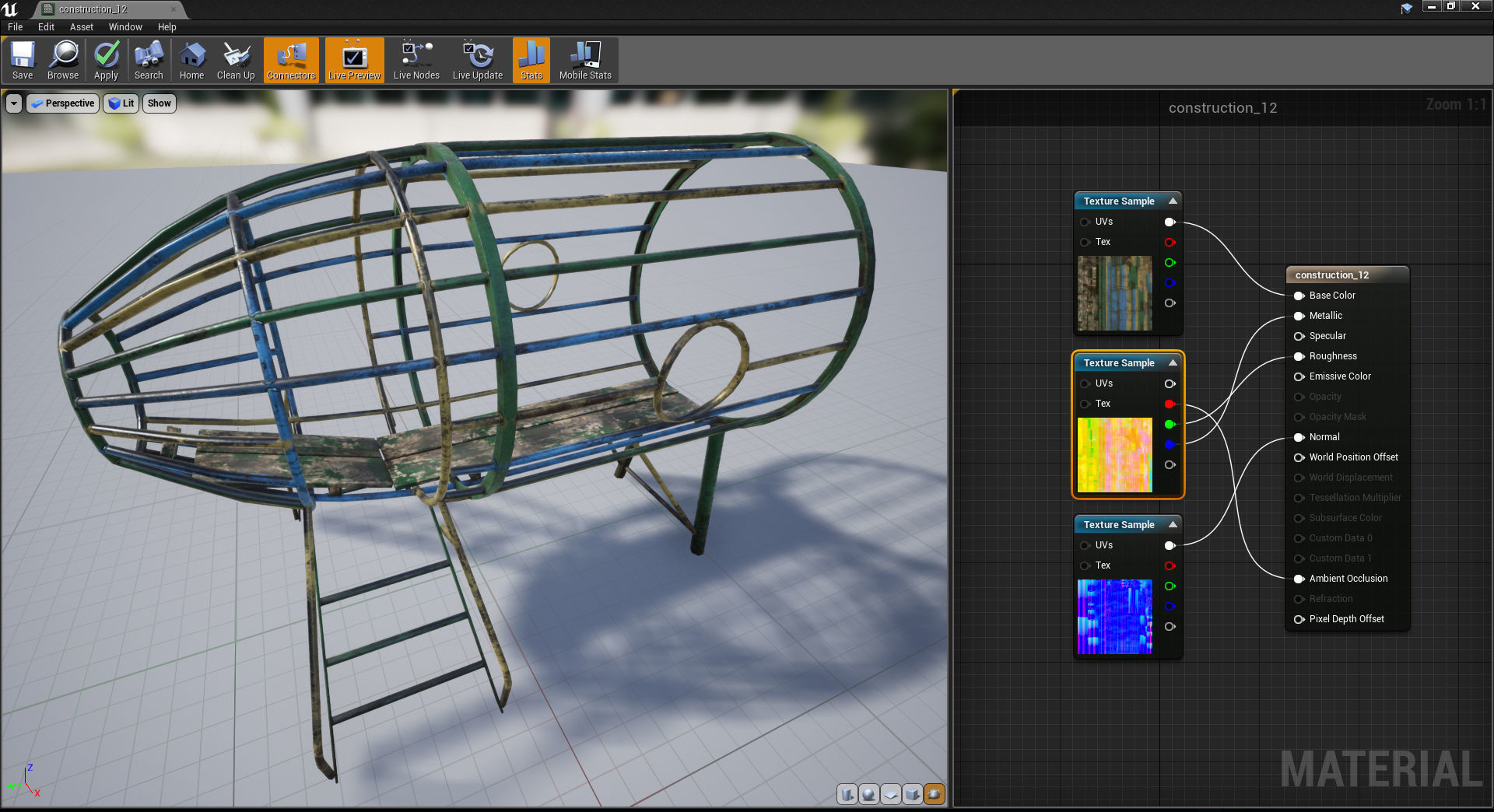Open the Edit menu
This screenshot has height=812, width=1494.
[x=47, y=26]
